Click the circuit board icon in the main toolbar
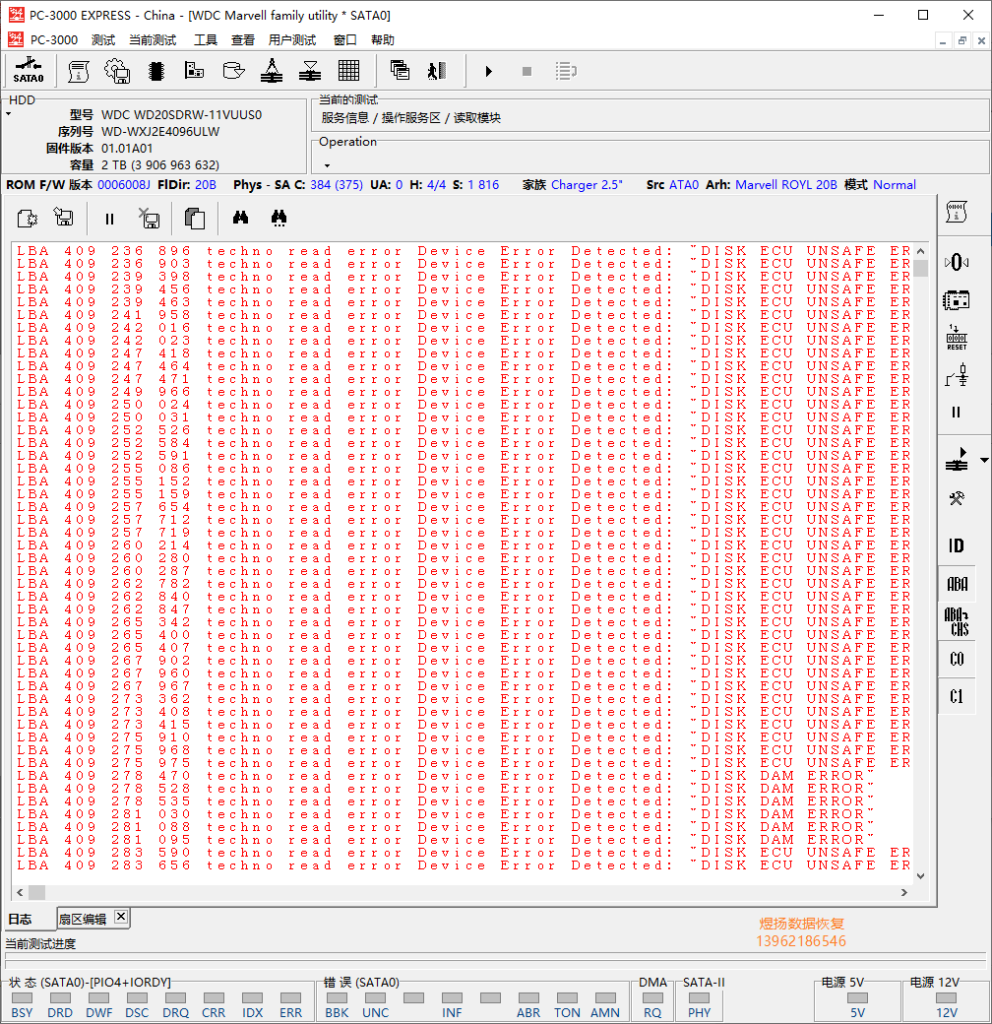This screenshot has width=992, height=1024. (x=194, y=71)
